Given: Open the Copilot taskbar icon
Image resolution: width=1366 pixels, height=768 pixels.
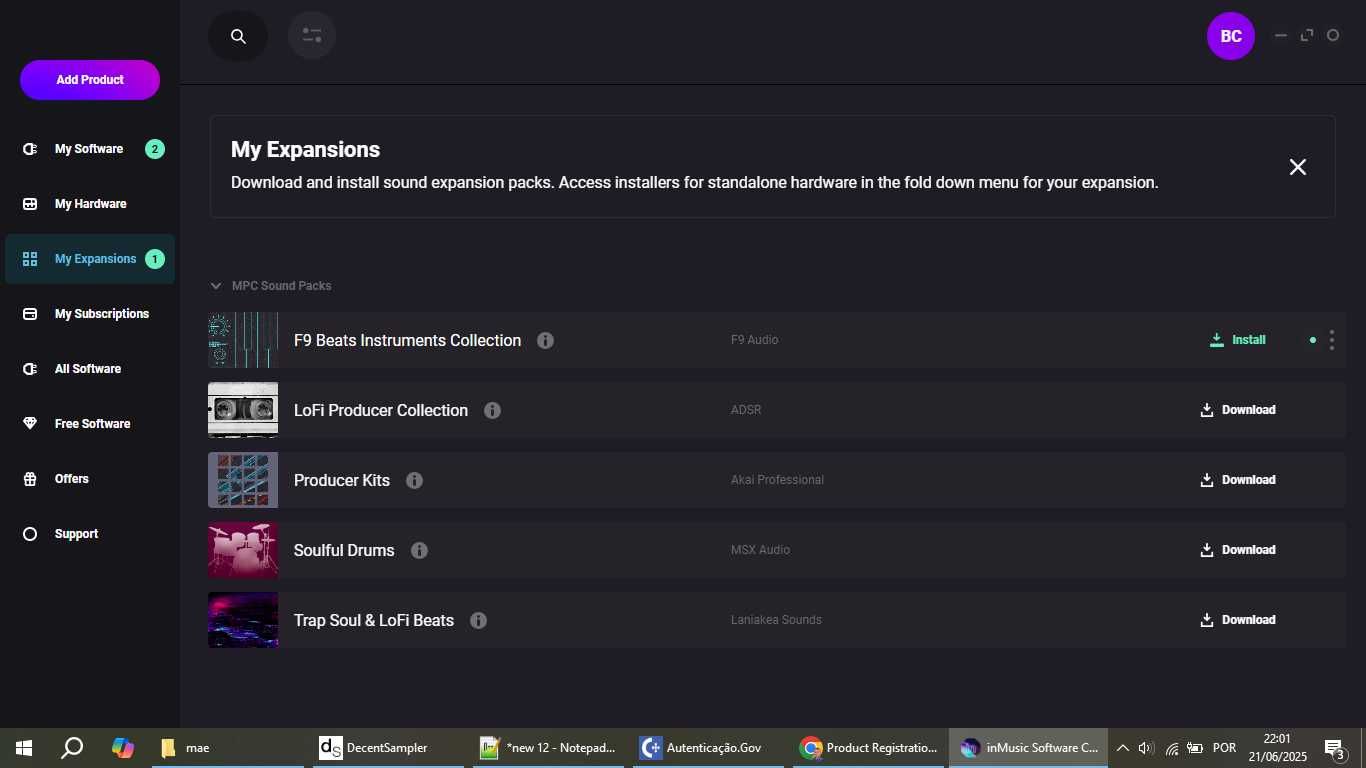Looking at the screenshot, I should click(x=123, y=748).
